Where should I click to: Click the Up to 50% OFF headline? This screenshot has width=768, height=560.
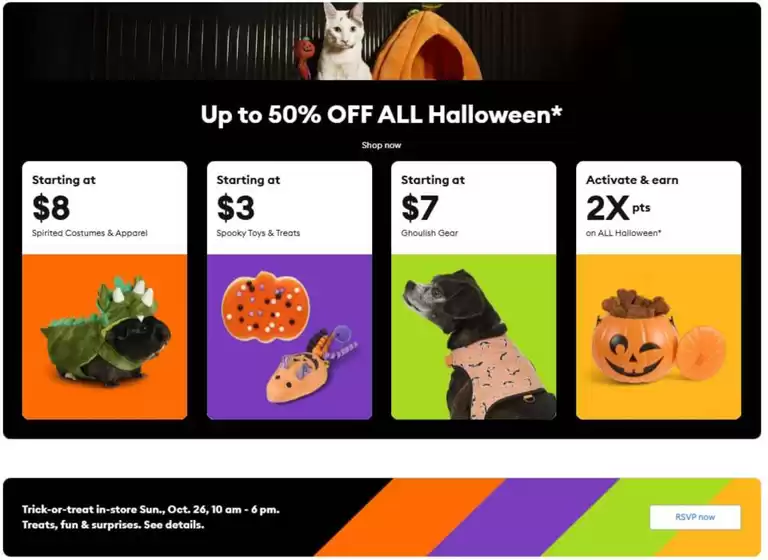[381, 115]
